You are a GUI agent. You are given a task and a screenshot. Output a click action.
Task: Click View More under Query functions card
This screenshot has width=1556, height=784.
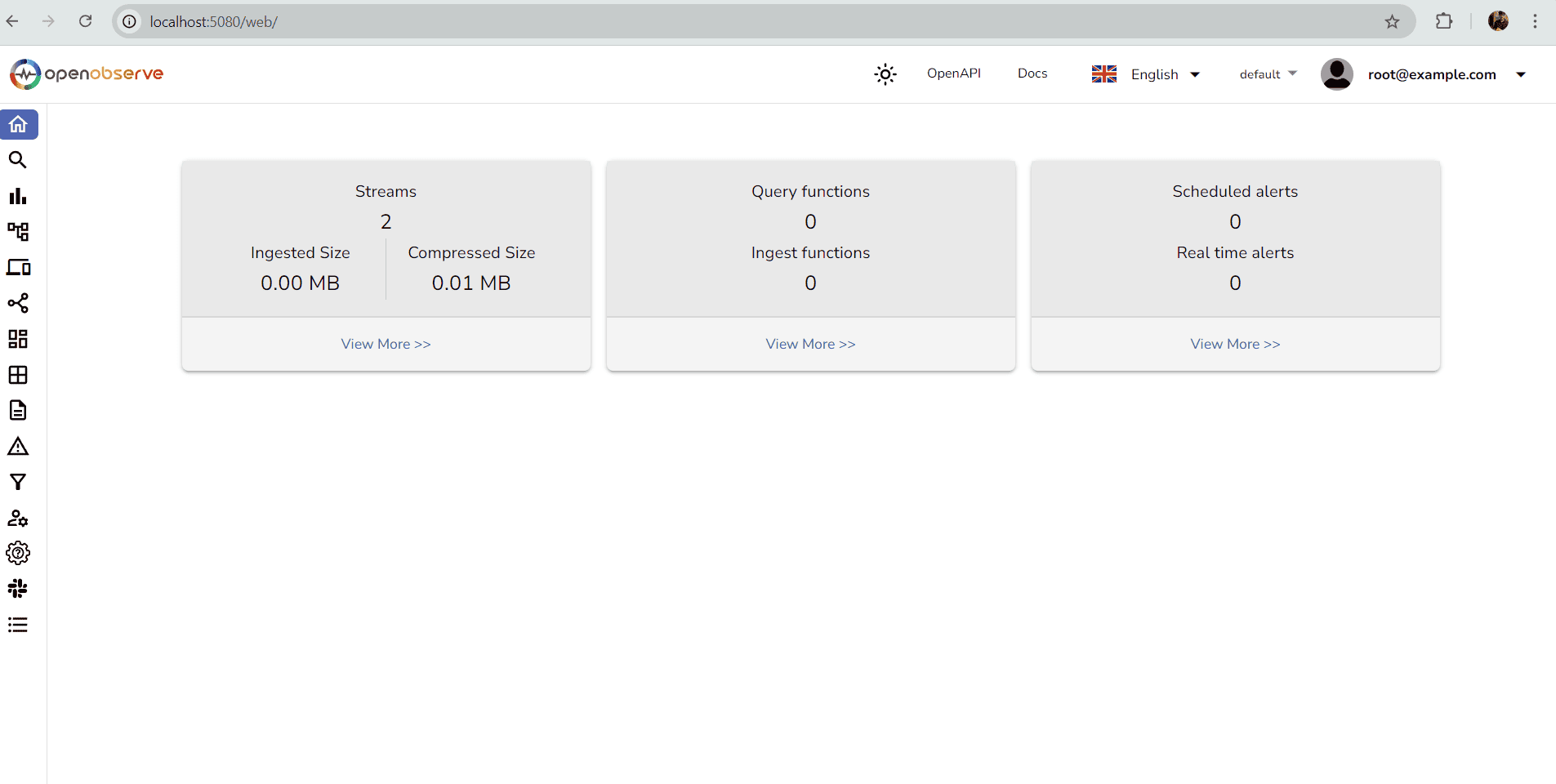click(x=810, y=344)
